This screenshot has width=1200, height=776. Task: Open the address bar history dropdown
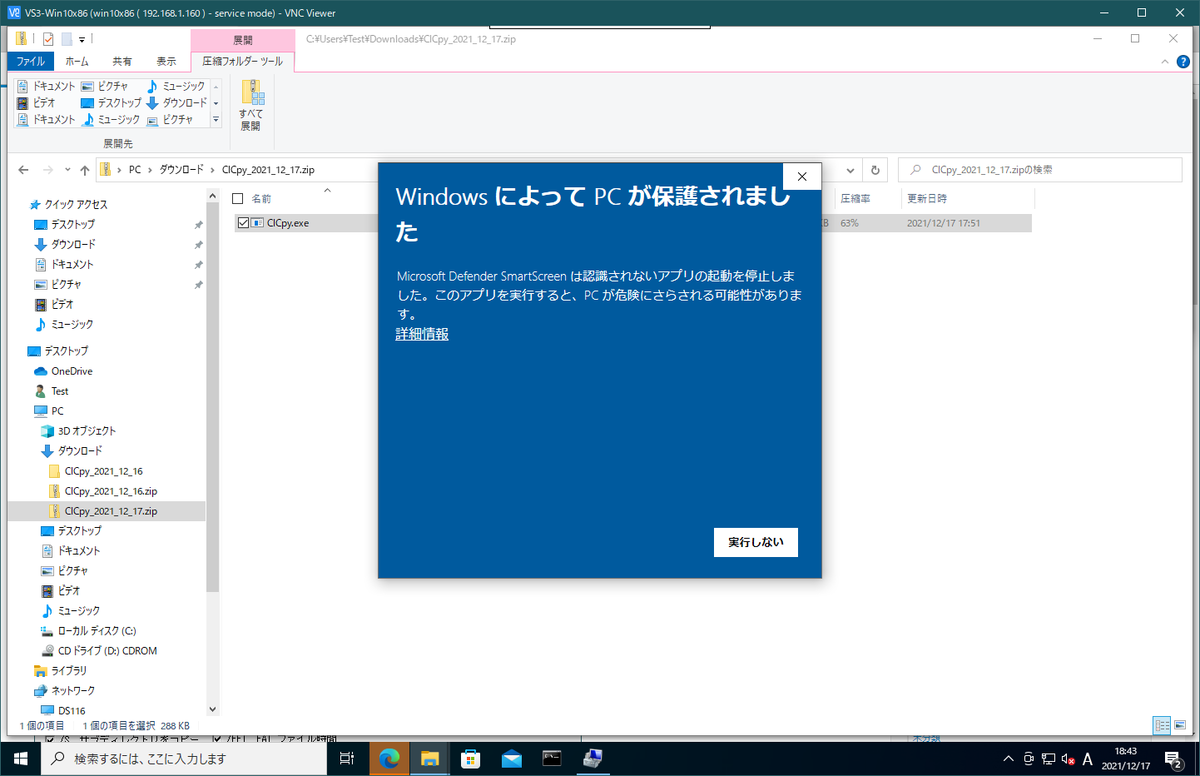[x=851, y=170]
